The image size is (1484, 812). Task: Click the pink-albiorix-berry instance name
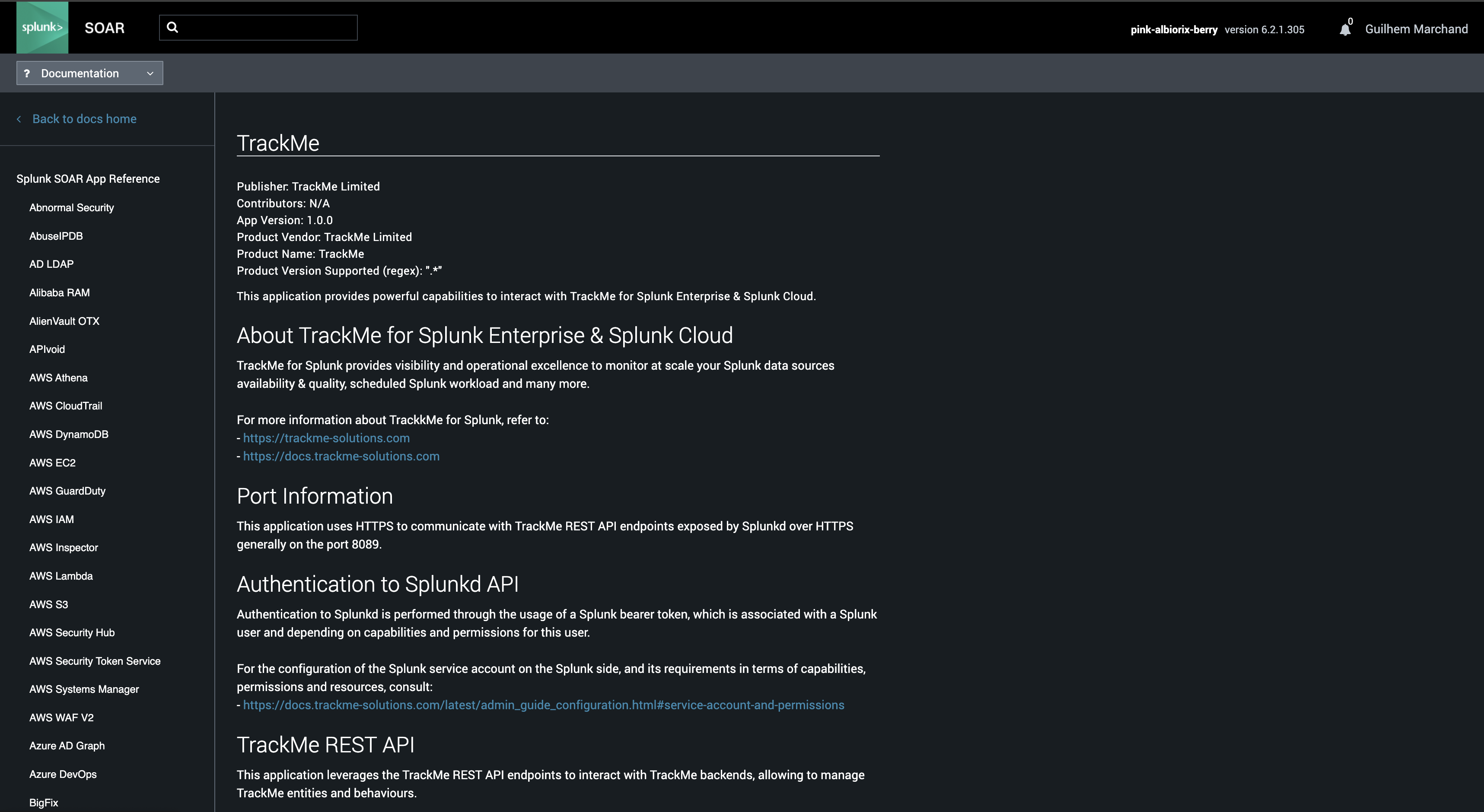1173,29
